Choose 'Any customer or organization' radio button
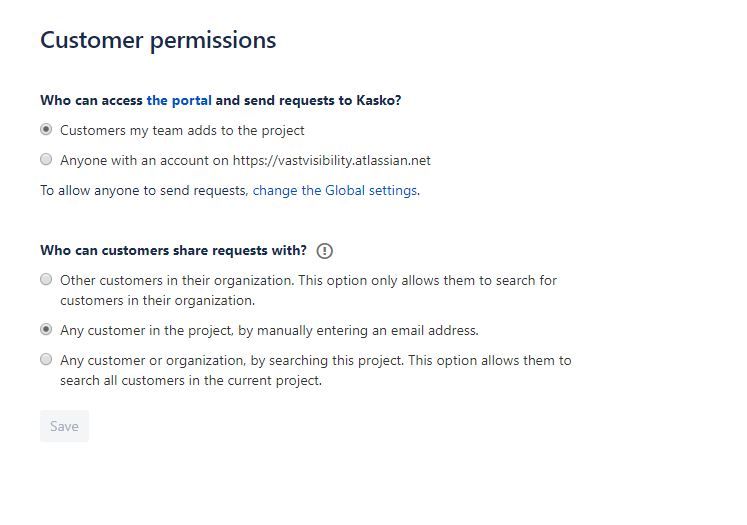Screen dimensions: 747x525 click(46, 359)
